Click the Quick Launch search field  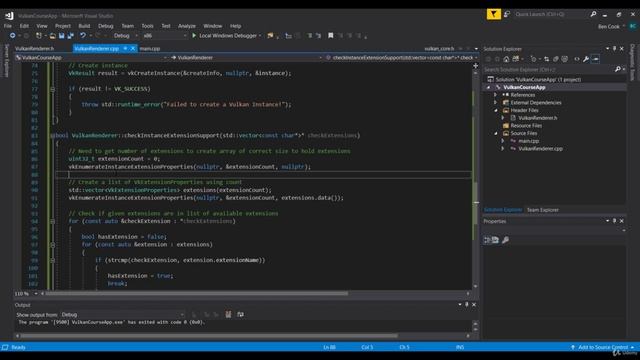[550, 14]
